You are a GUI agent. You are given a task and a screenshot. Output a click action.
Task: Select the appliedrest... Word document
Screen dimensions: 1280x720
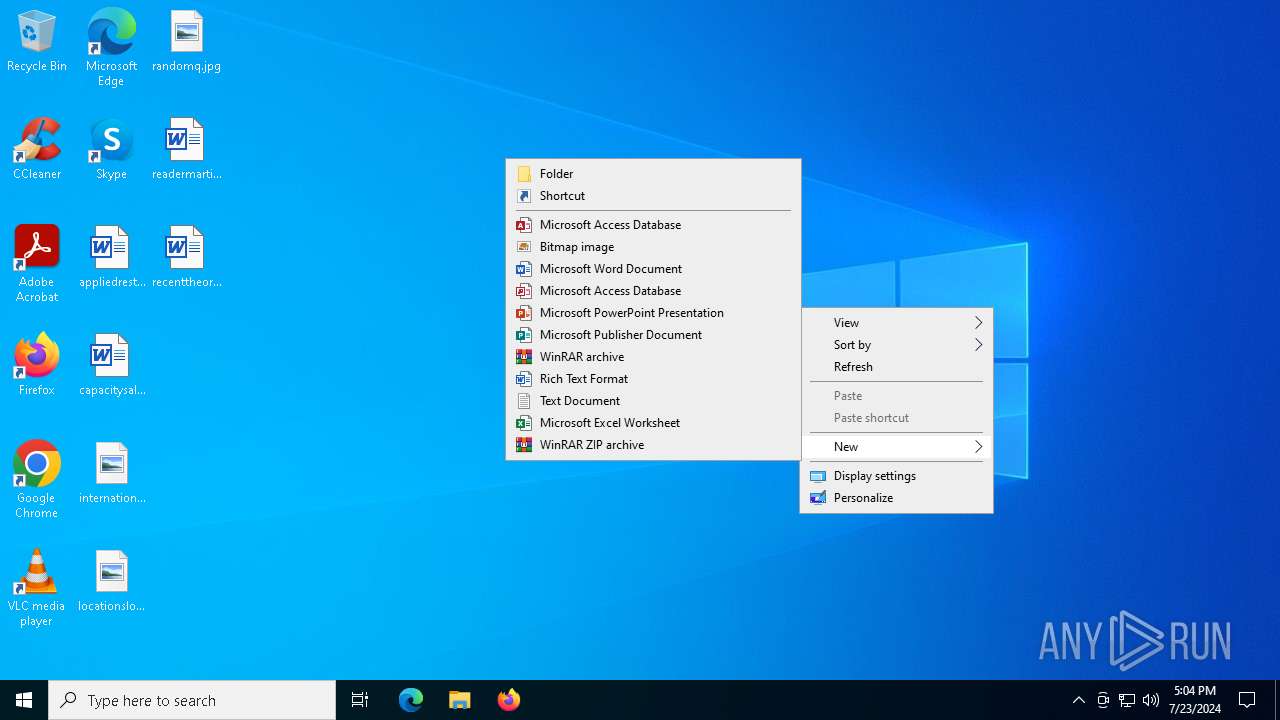click(x=112, y=258)
